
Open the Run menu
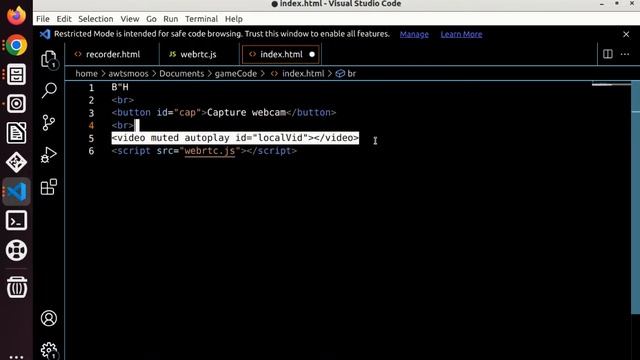[x=171, y=19]
